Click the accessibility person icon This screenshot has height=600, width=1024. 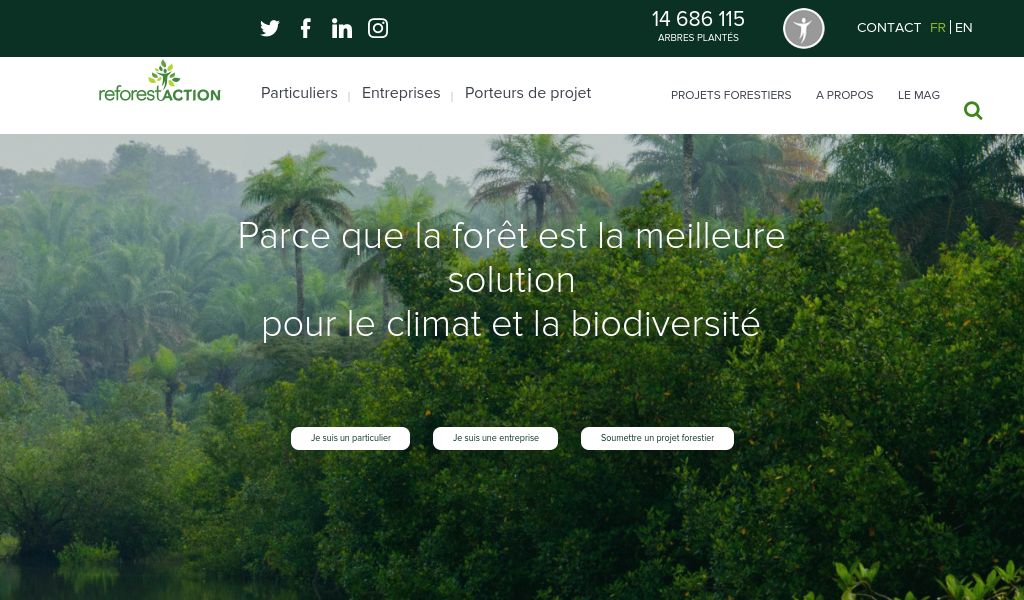click(x=803, y=29)
